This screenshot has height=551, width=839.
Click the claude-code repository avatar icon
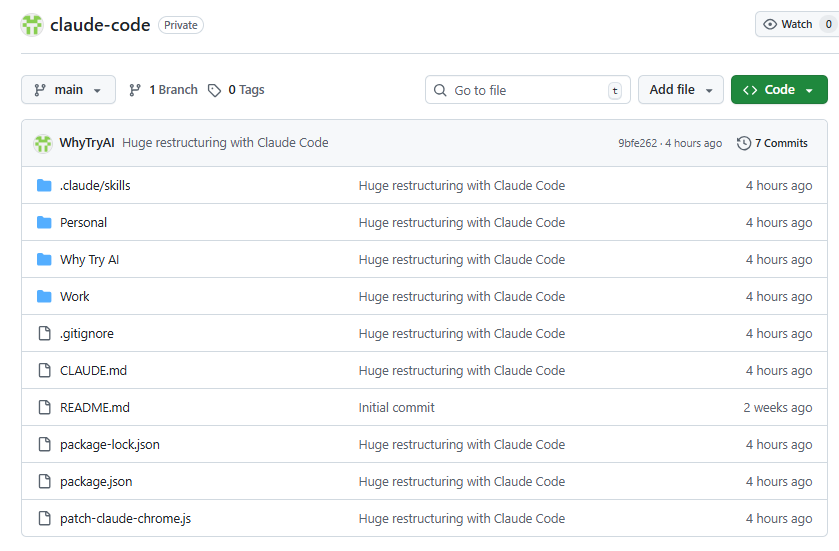[x=32, y=25]
